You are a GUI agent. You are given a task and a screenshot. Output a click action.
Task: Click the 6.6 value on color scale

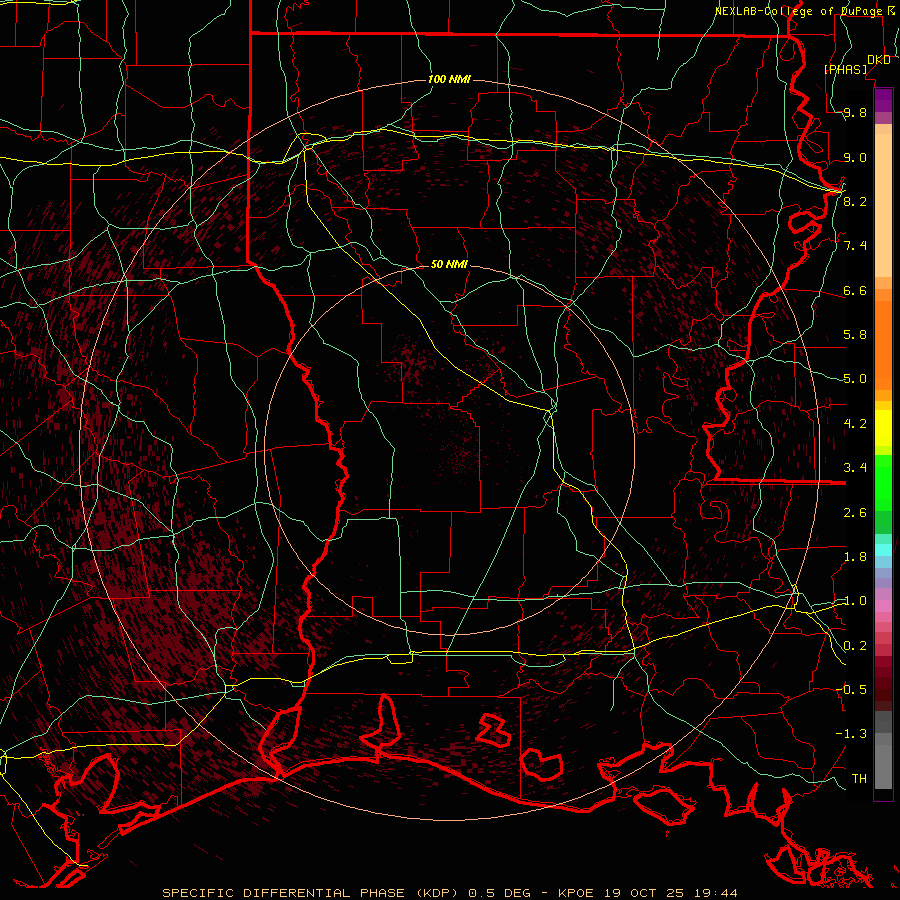[855, 290]
